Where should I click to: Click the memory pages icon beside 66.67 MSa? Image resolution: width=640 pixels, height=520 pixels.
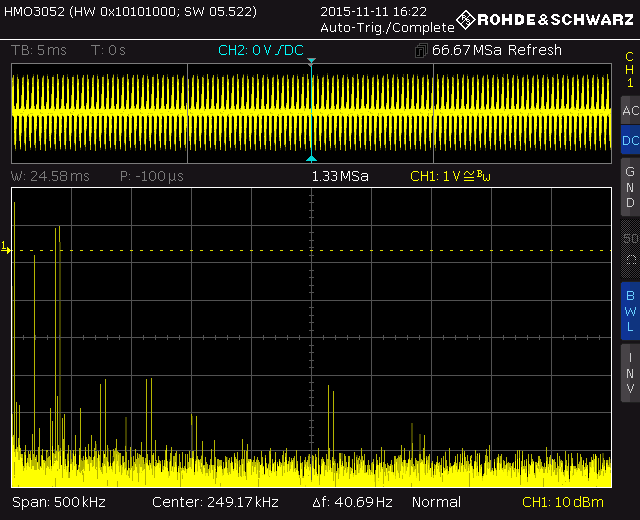tap(420, 51)
